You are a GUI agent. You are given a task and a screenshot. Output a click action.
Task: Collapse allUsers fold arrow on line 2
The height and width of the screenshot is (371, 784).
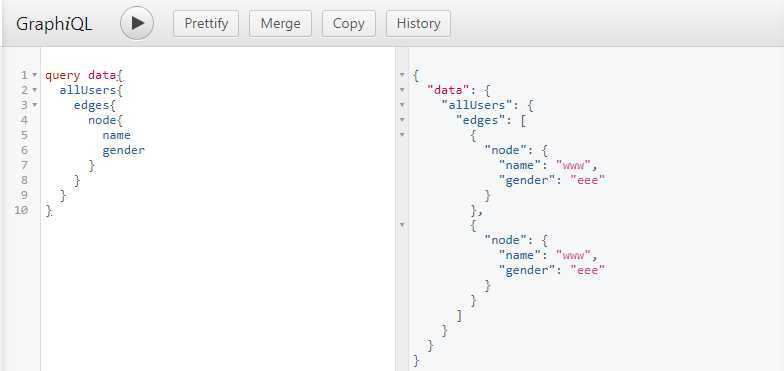coord(34,90)
